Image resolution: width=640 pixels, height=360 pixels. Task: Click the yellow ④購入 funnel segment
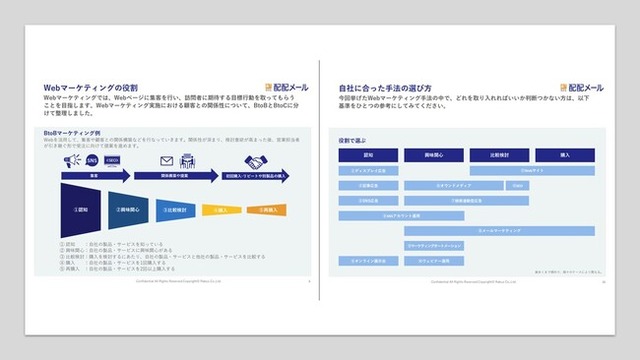tap(222, 210)
